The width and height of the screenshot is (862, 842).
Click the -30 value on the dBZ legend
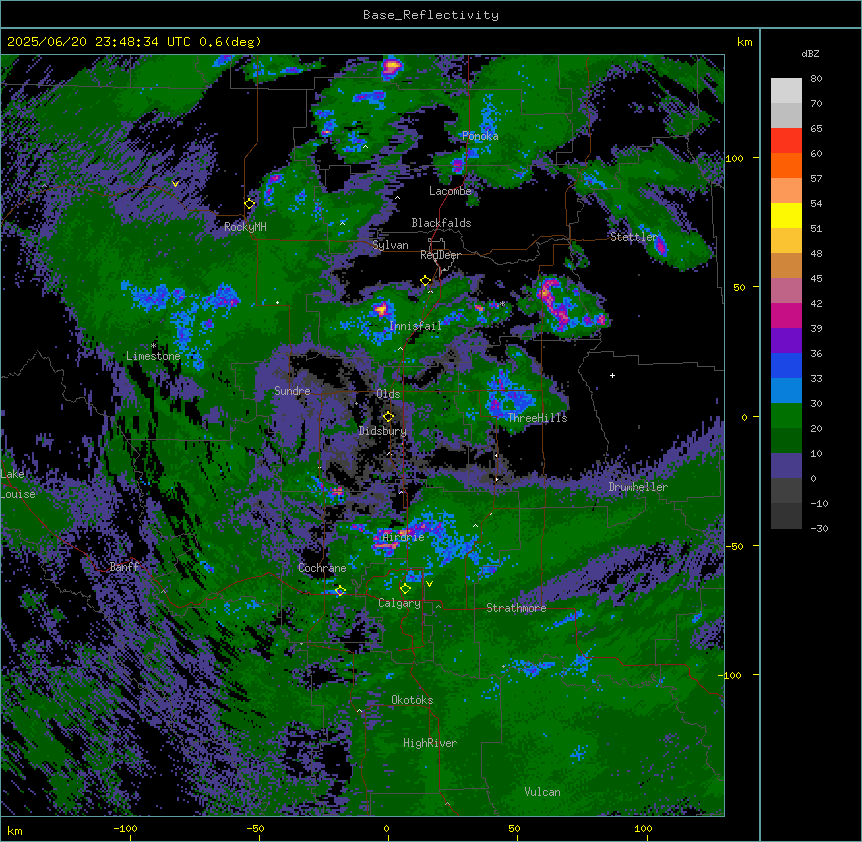pyautogui.click(x=819, y=528)
